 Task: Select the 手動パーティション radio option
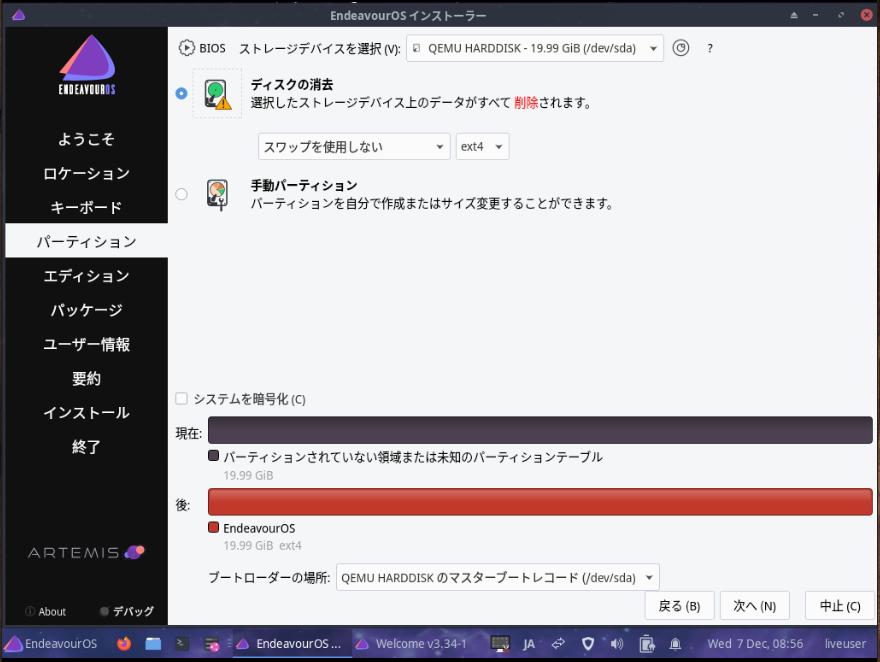coord(181,194)
